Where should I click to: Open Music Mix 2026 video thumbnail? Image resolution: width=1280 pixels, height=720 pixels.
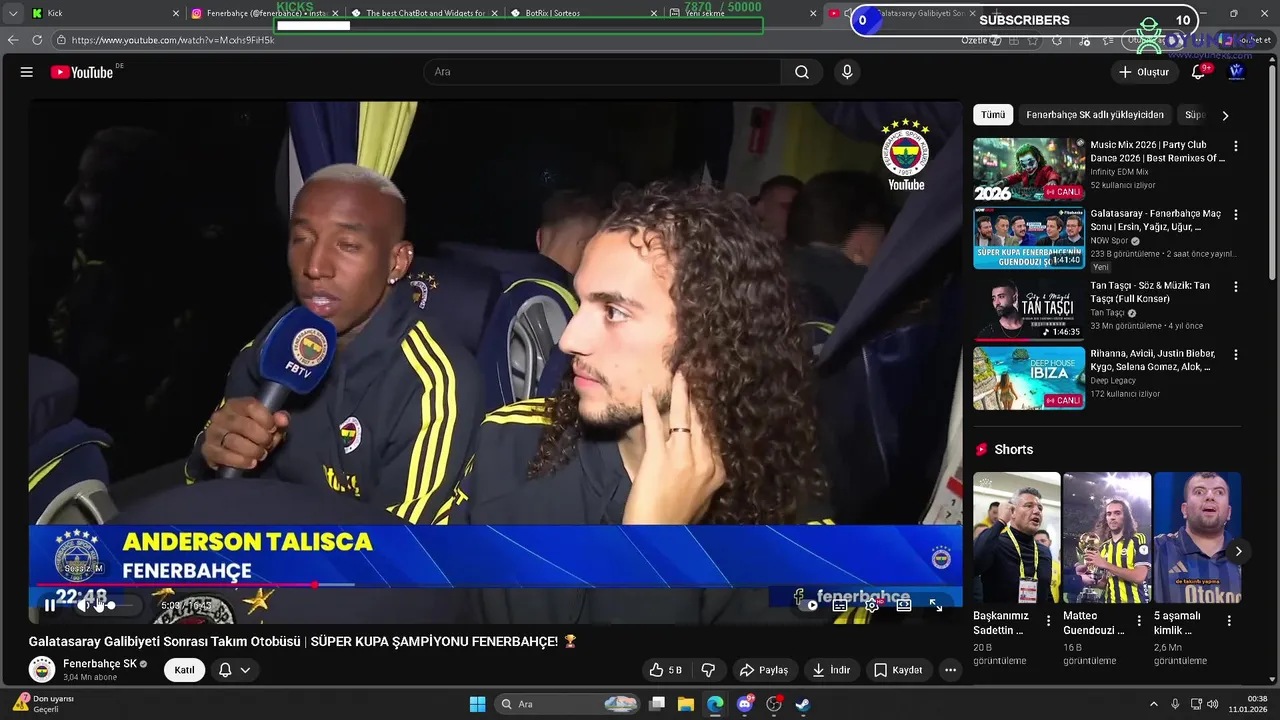(1029, 170)
